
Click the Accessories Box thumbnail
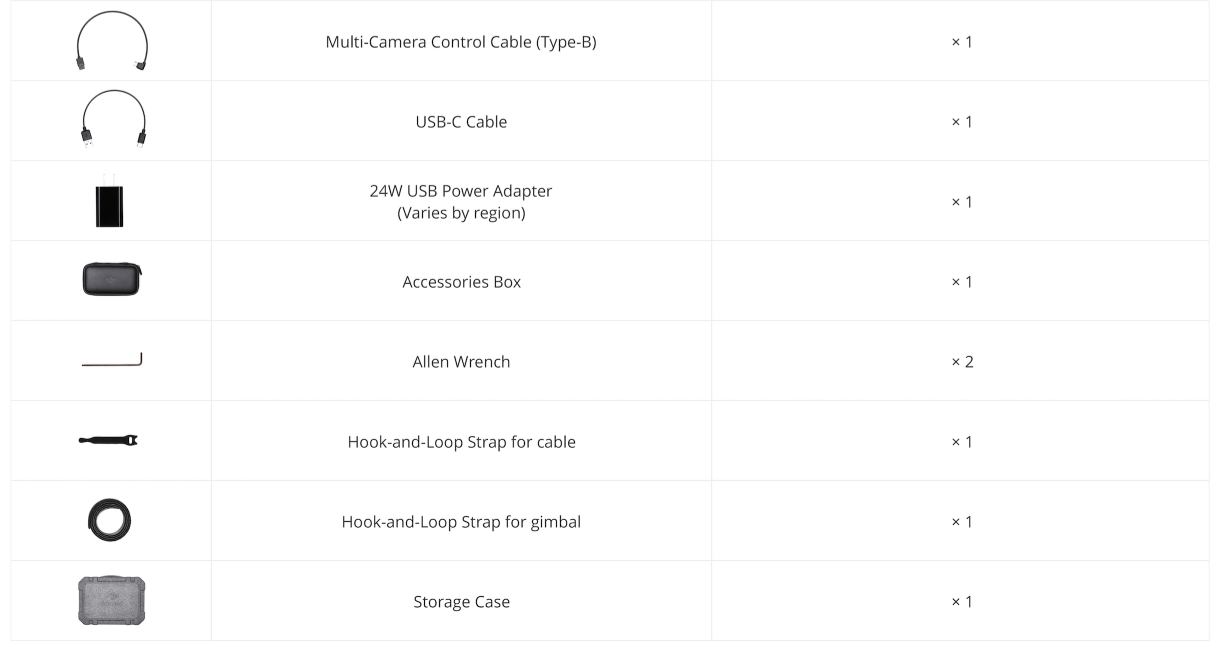pyautogui.click(x=112, y=279)
